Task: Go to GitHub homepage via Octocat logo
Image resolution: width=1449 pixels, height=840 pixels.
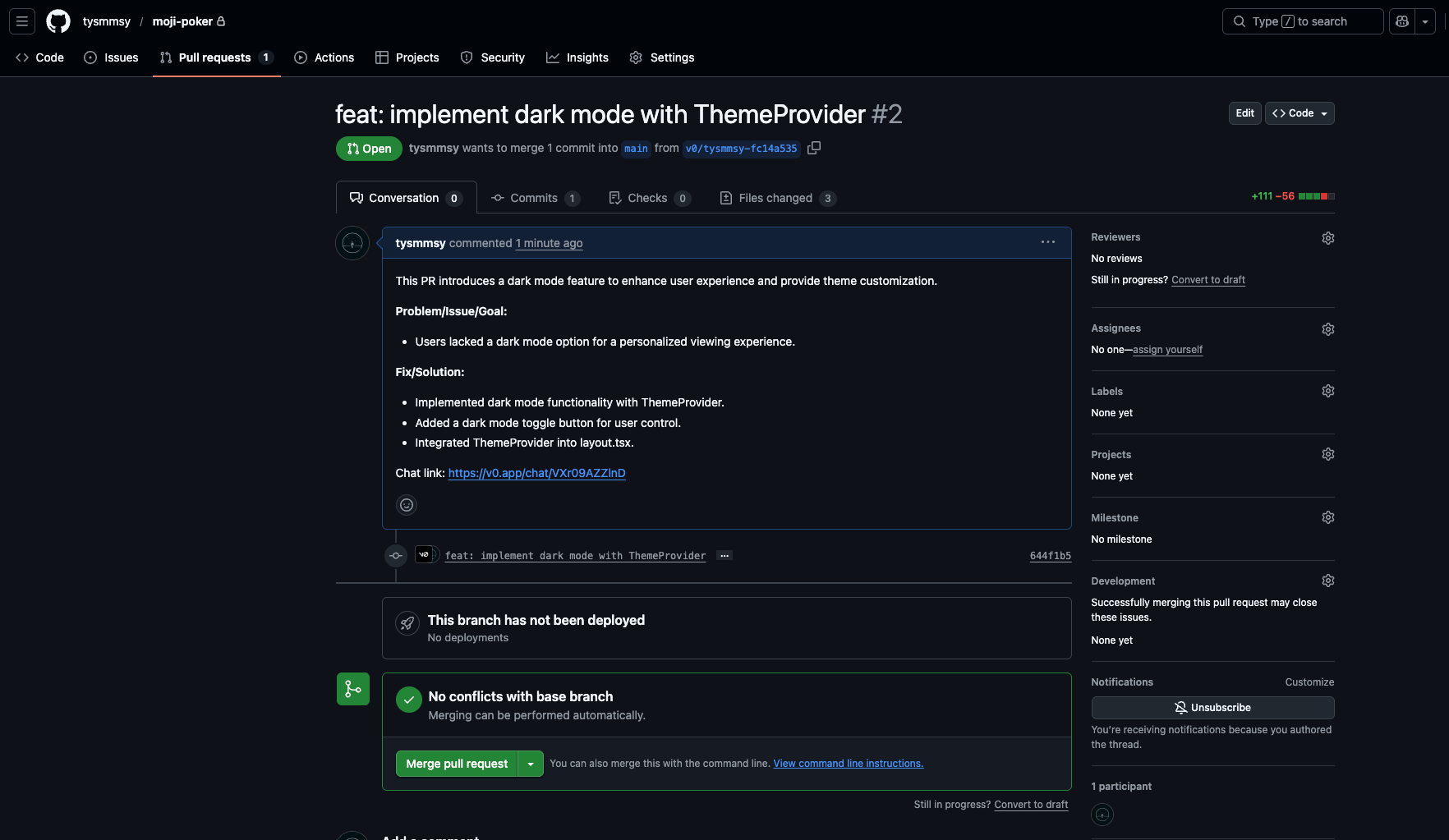Action: [58, 21]
